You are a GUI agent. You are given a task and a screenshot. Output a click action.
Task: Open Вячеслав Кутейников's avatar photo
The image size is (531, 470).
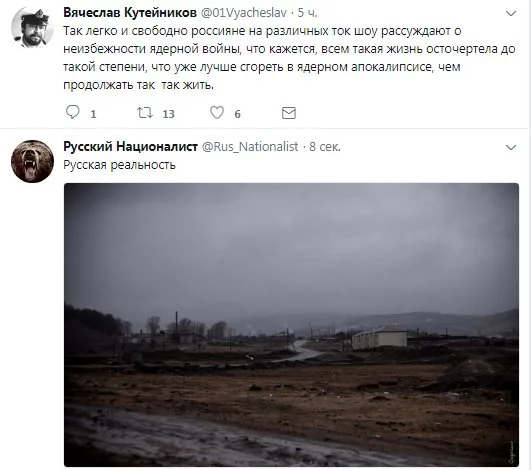click(32, 28)
